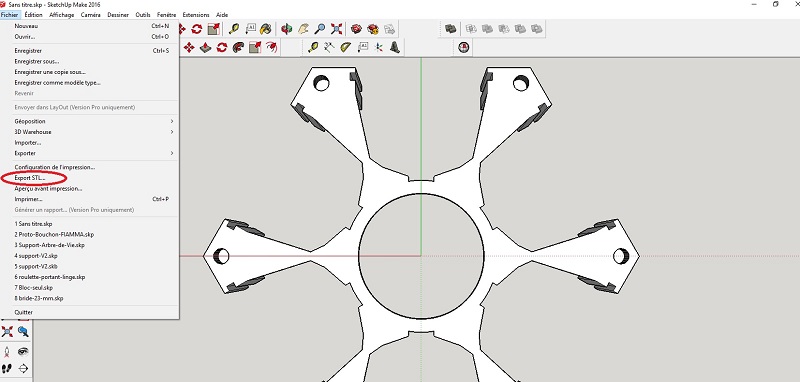Select the top-row Rotate tool beside Scale
Image resolution: width=800 pixels, height=382 pixels.
(x=197, y=29)
